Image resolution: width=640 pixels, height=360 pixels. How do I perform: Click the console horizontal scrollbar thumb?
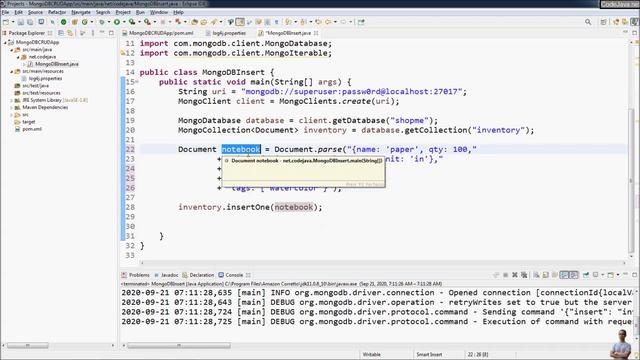(179, 346)
